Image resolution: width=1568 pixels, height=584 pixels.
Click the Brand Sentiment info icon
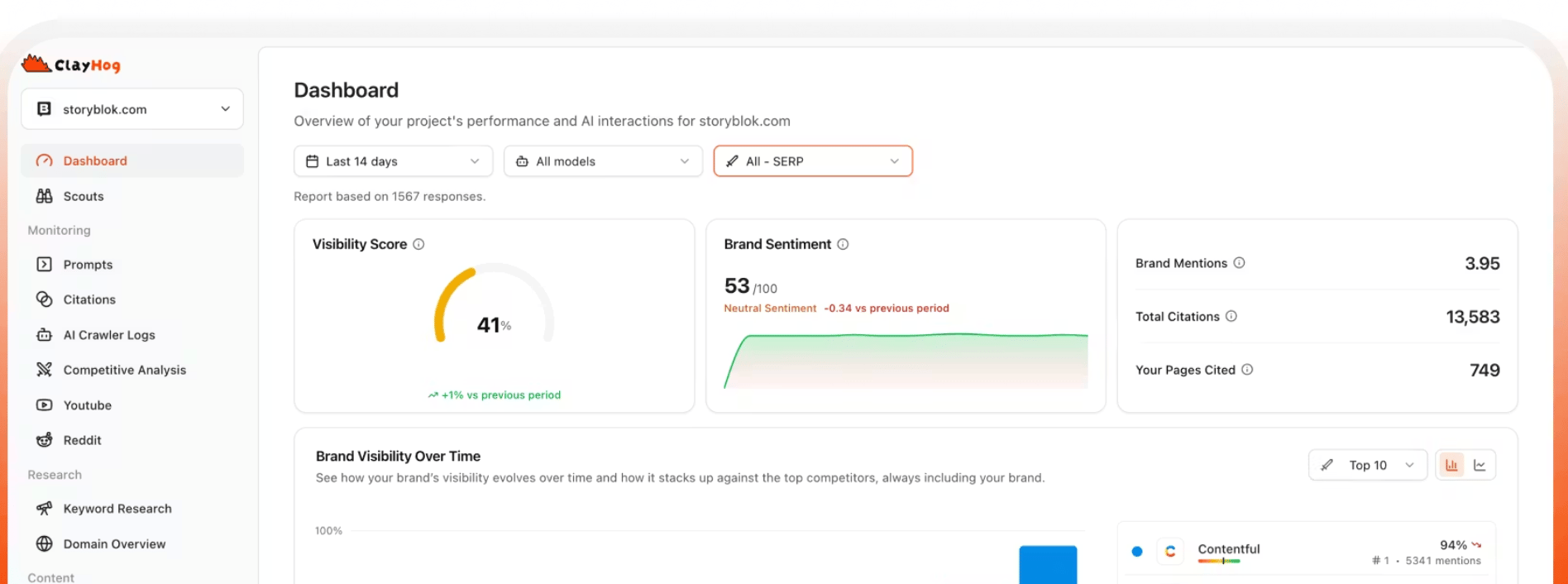tap(843, 244)
